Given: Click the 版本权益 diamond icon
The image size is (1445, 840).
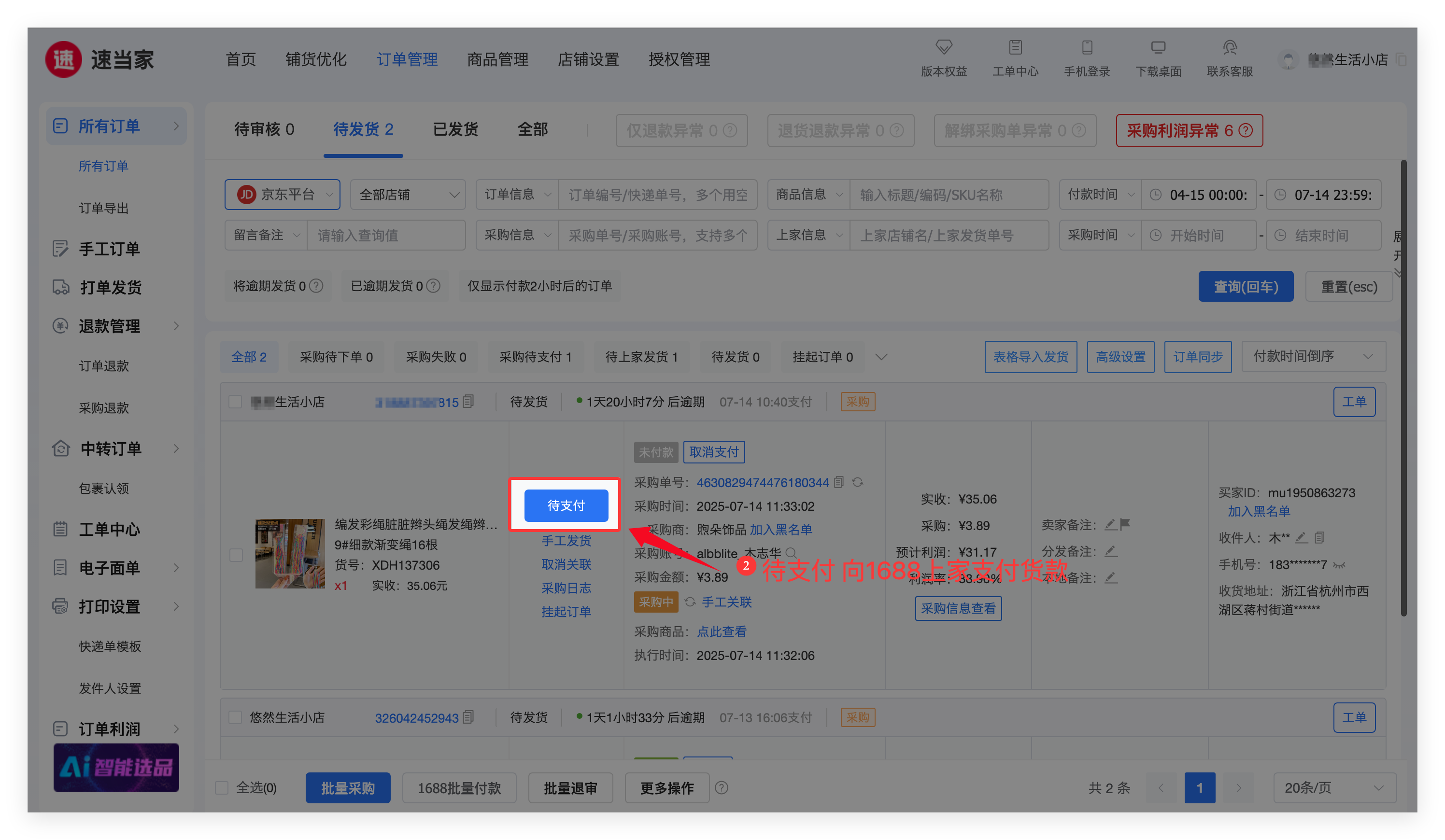Looking at the screenshot, I should tap(943, 47).
